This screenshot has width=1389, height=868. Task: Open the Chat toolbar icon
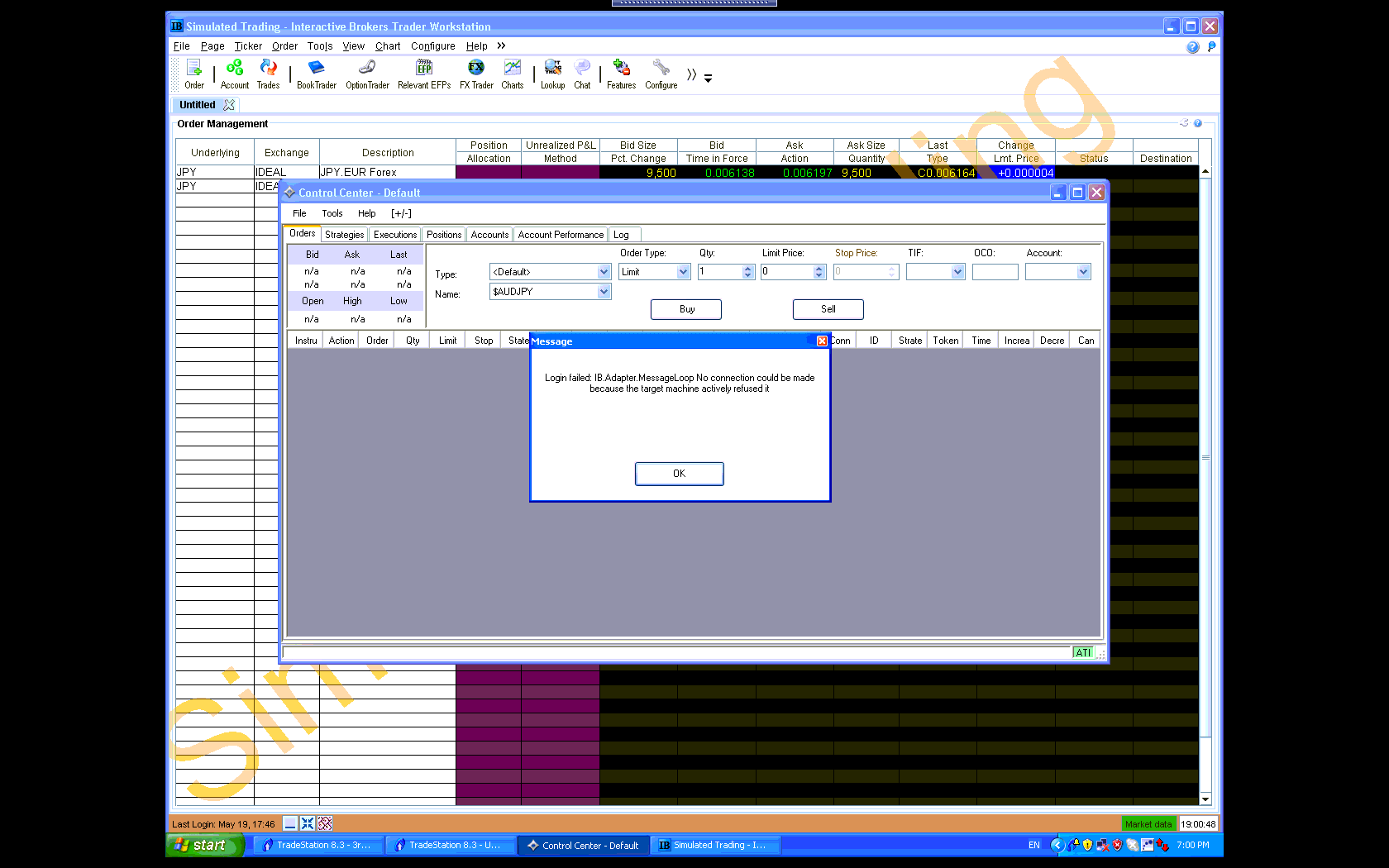click(x=582, y=74)
